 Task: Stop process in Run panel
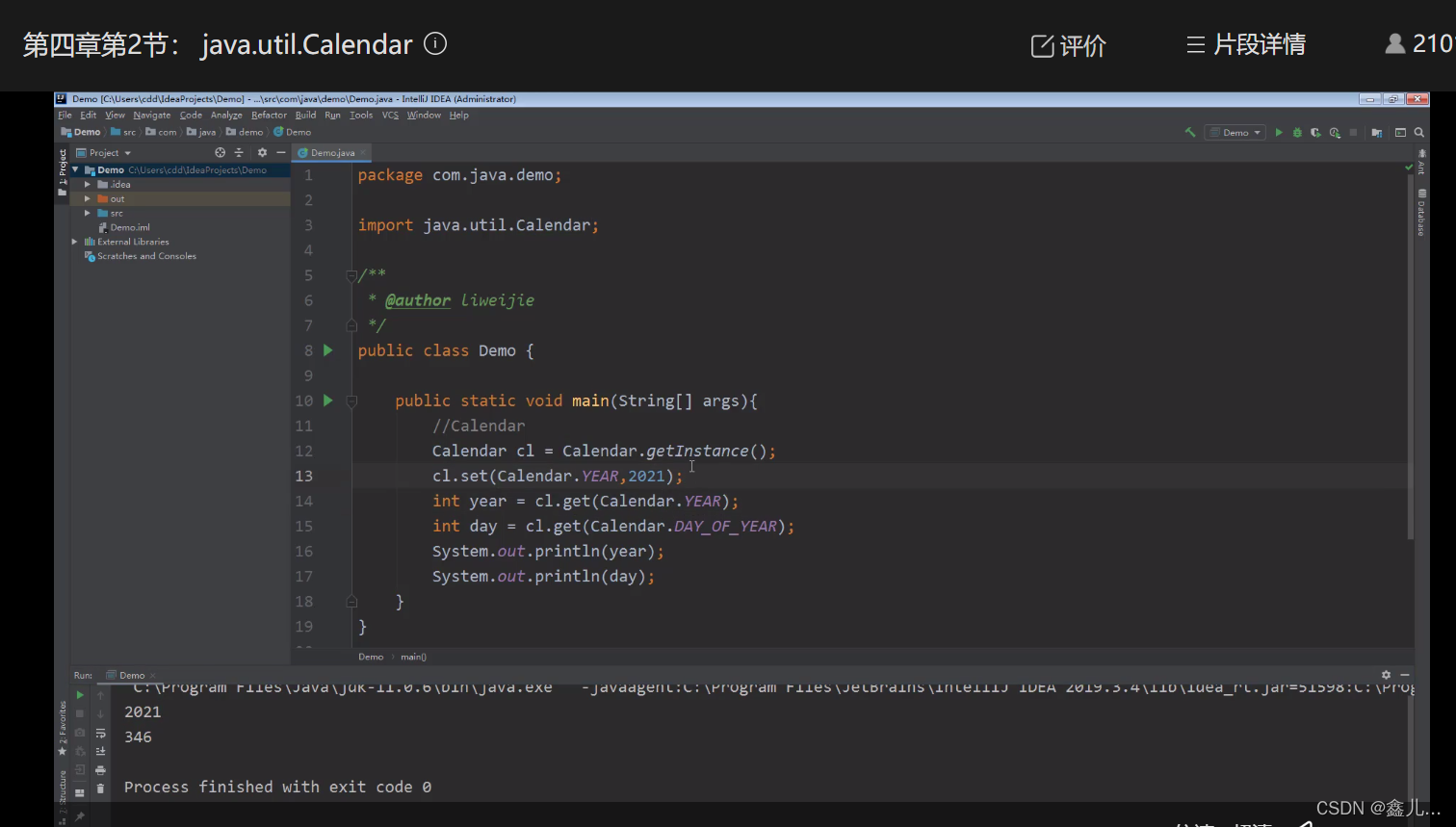pos(80,713)
